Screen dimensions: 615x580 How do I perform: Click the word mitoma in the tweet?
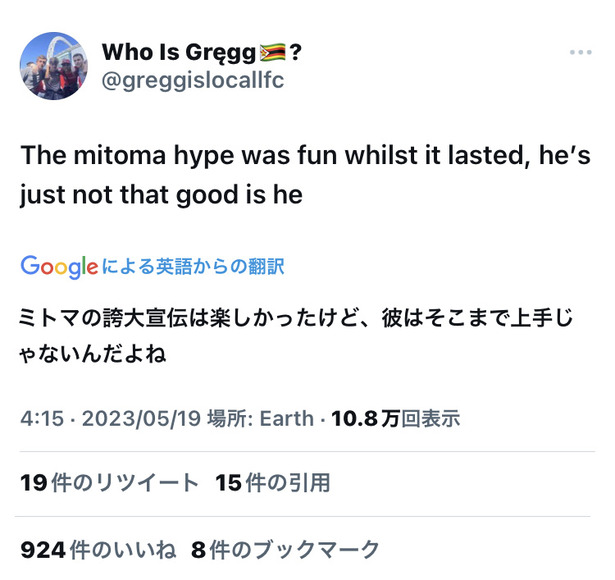pos(120,155)
